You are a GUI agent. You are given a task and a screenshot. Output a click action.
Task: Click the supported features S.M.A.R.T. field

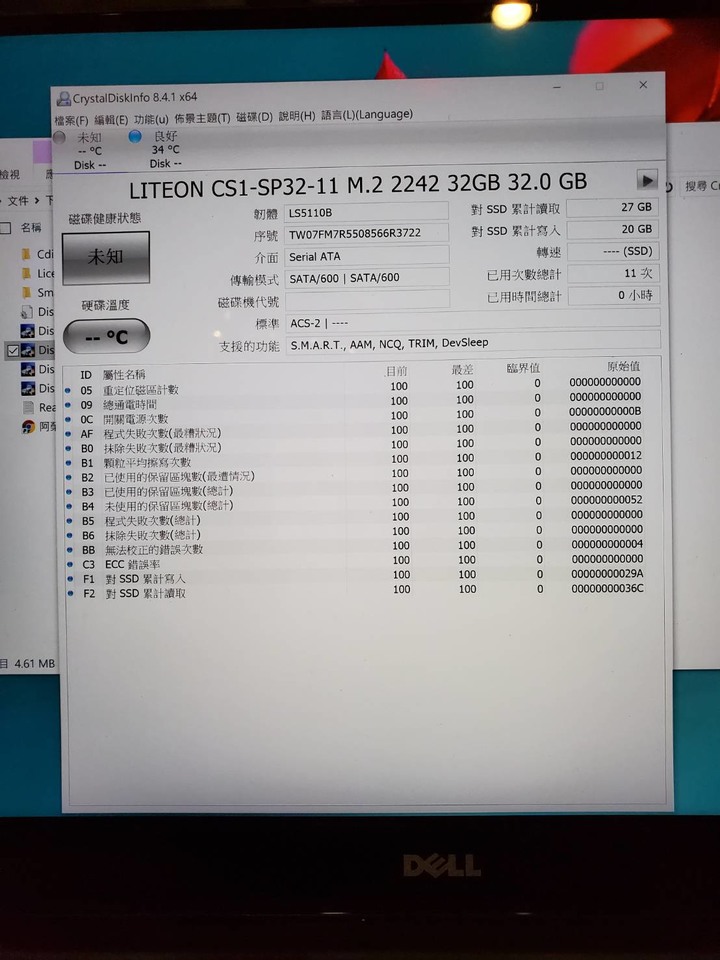click(x=473, y=343)
